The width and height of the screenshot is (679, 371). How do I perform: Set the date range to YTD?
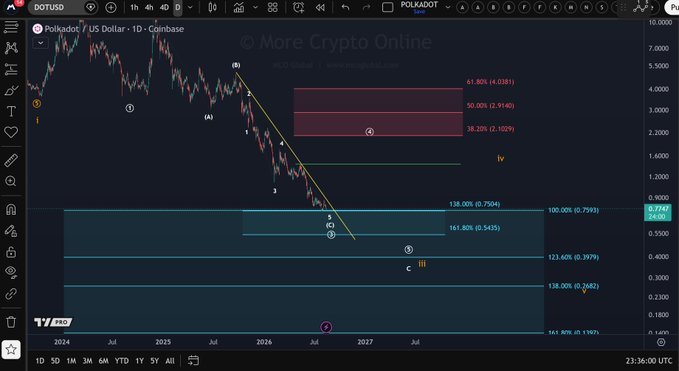tap(122, 361)
